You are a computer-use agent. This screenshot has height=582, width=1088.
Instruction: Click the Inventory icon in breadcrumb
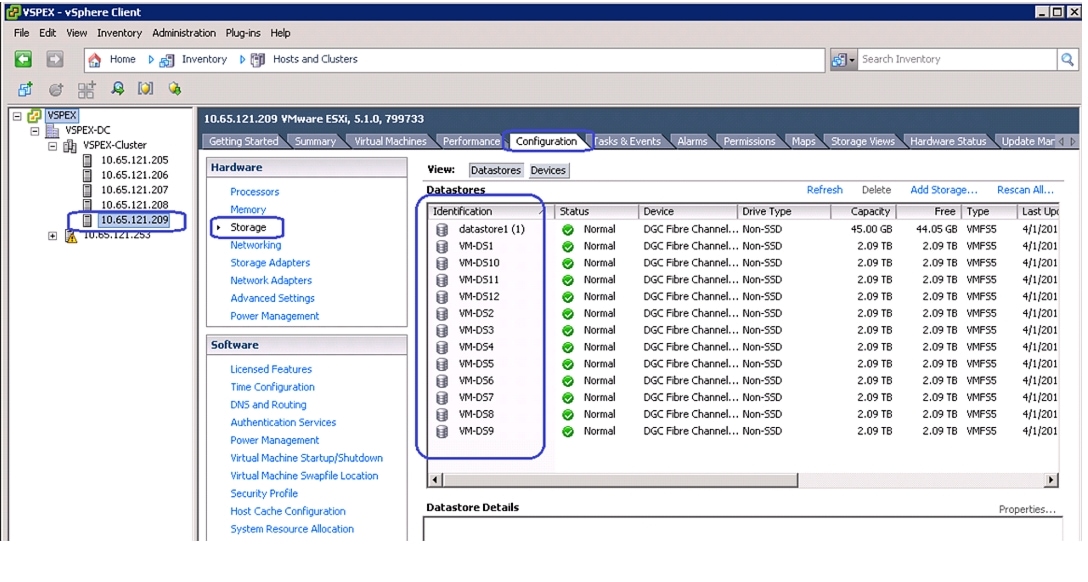167,60
